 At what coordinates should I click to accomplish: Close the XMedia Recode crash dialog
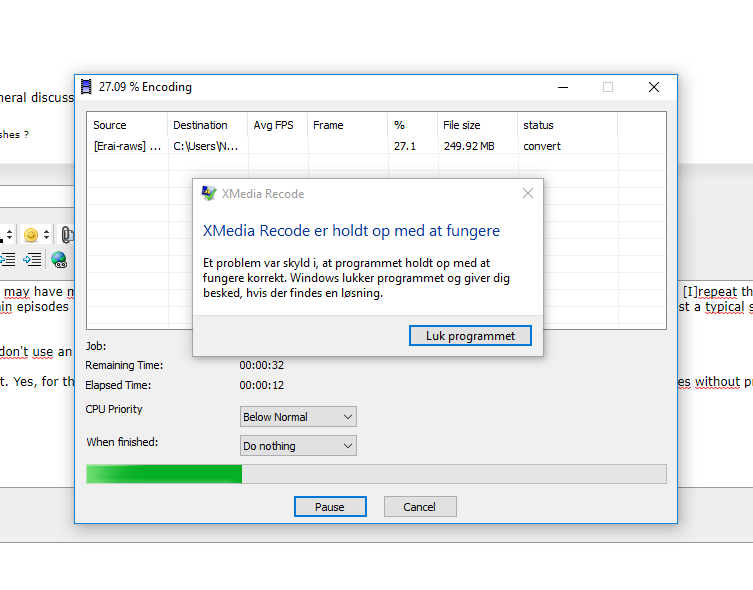tap(528, 193)
